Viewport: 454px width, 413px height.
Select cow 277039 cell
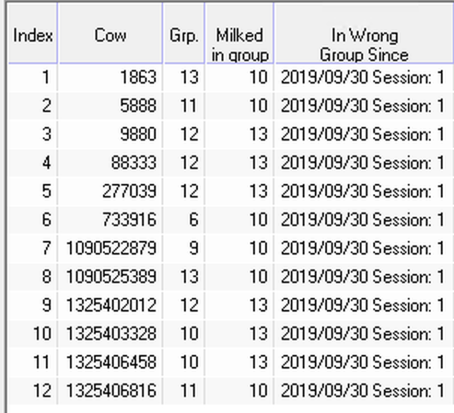(x=110, y=191)
